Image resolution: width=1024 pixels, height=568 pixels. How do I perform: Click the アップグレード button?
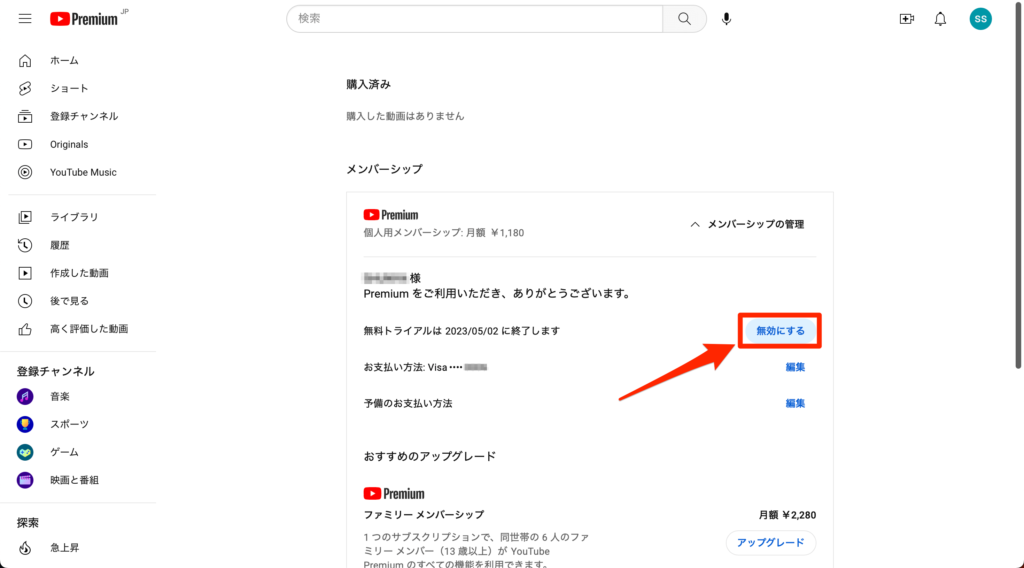coord(771,543)
